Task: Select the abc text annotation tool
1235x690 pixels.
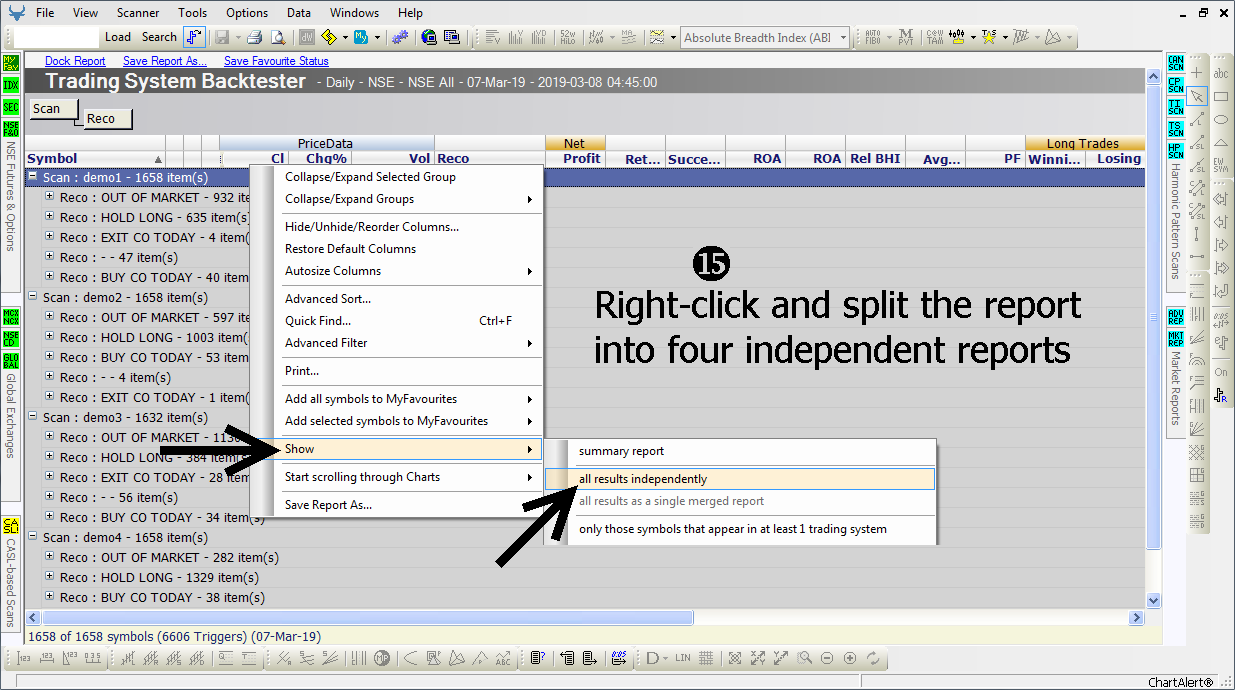Action: click(x=1221, y=73)
